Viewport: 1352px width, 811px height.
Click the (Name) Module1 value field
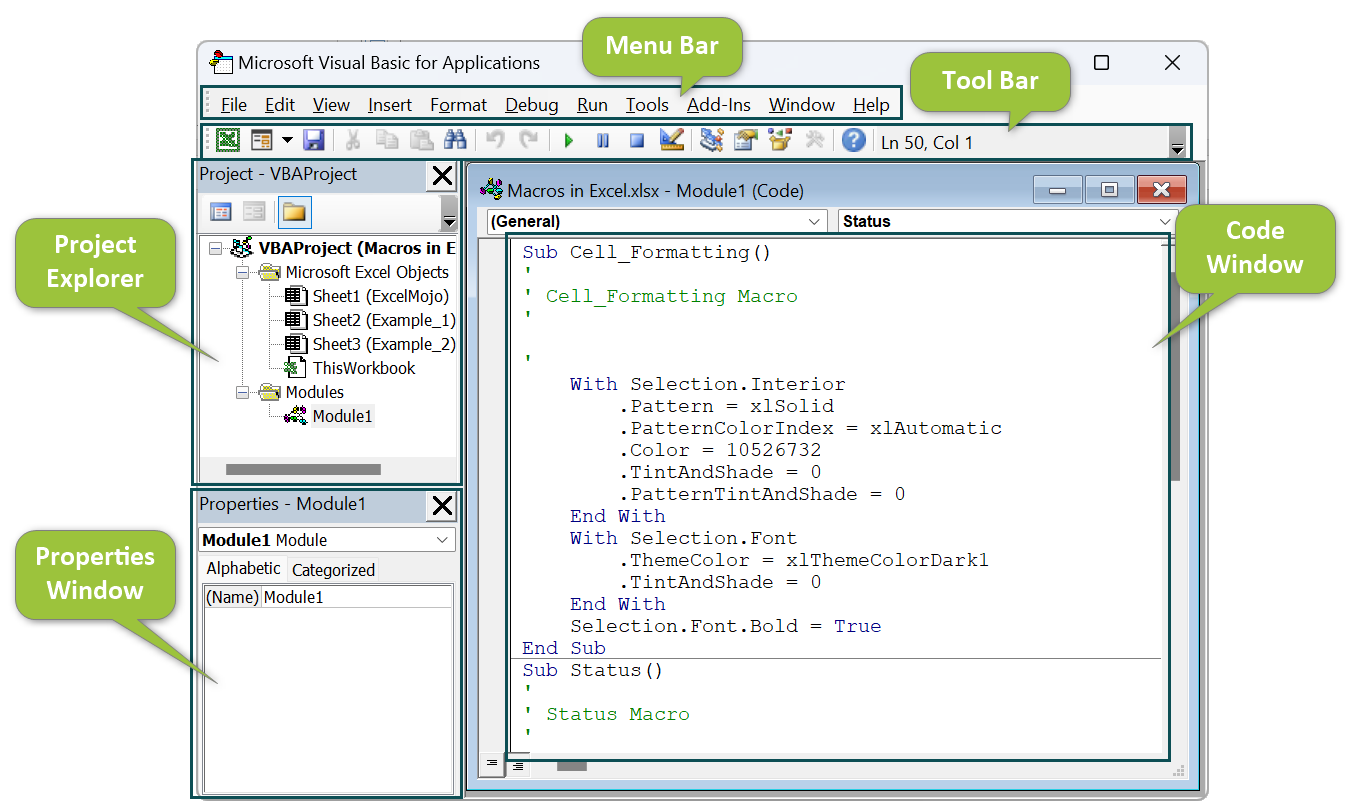coord(357,597)
